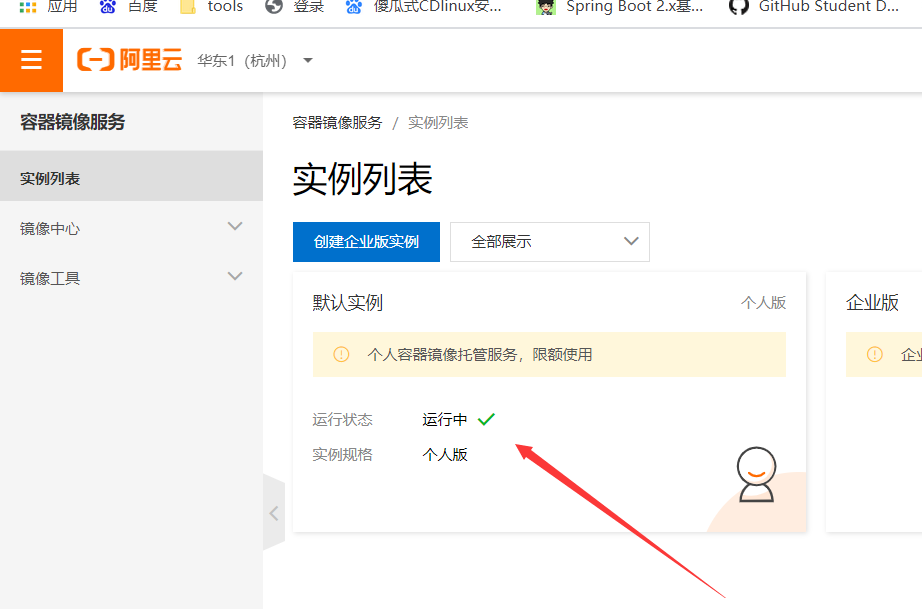Click the Alibaba Cloud logo
922x609 pixels.
129,61
